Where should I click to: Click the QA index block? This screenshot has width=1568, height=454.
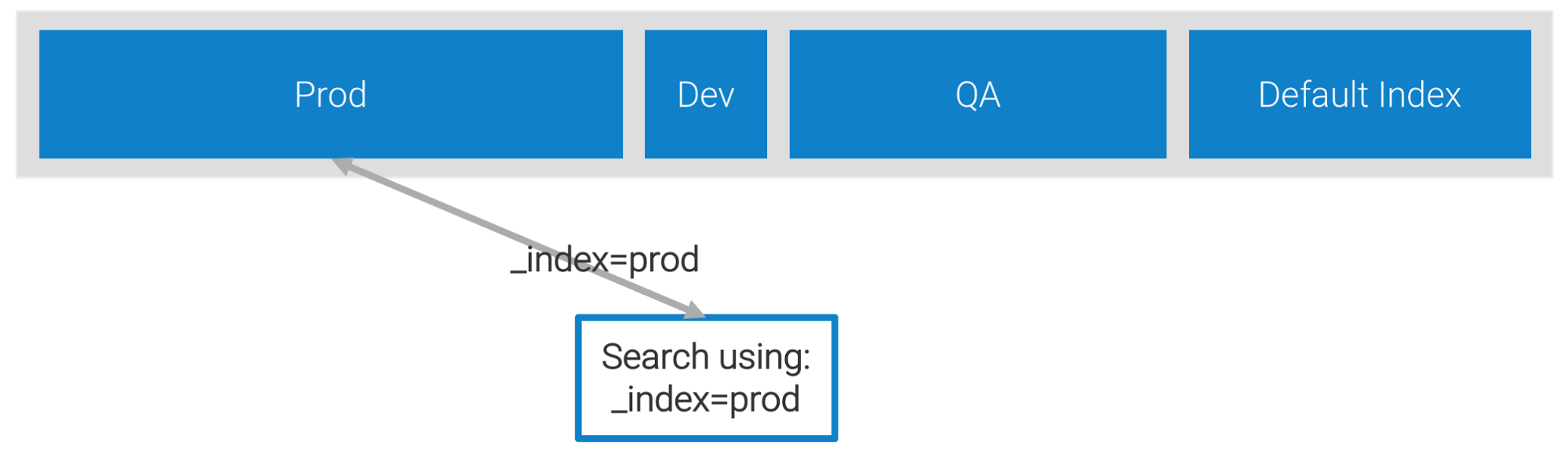pyautogui.click(x=977, y=94)
